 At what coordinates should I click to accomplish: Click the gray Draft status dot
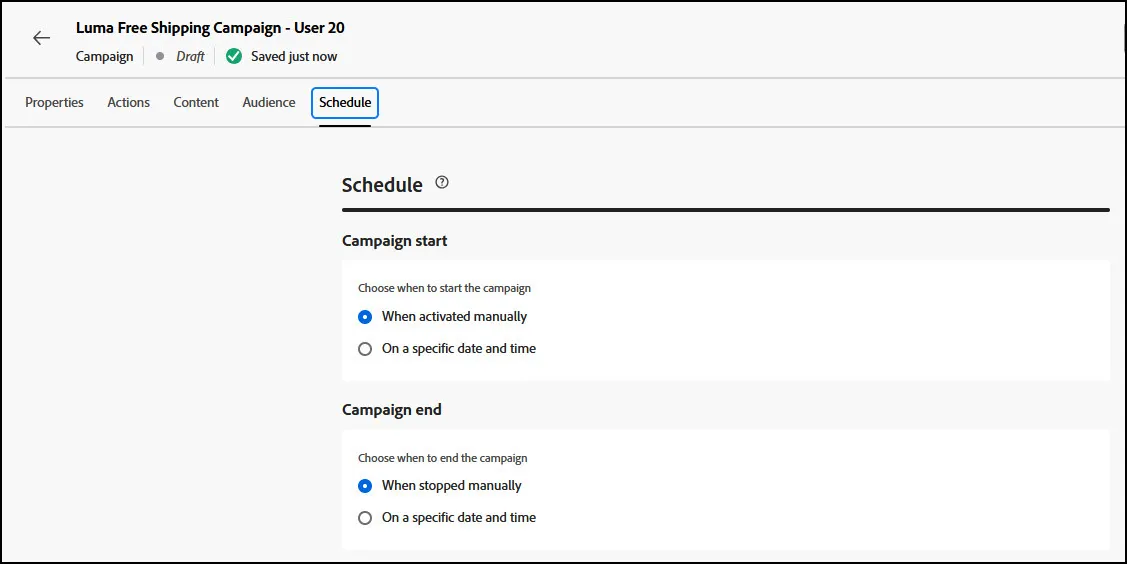click(160, 56)
